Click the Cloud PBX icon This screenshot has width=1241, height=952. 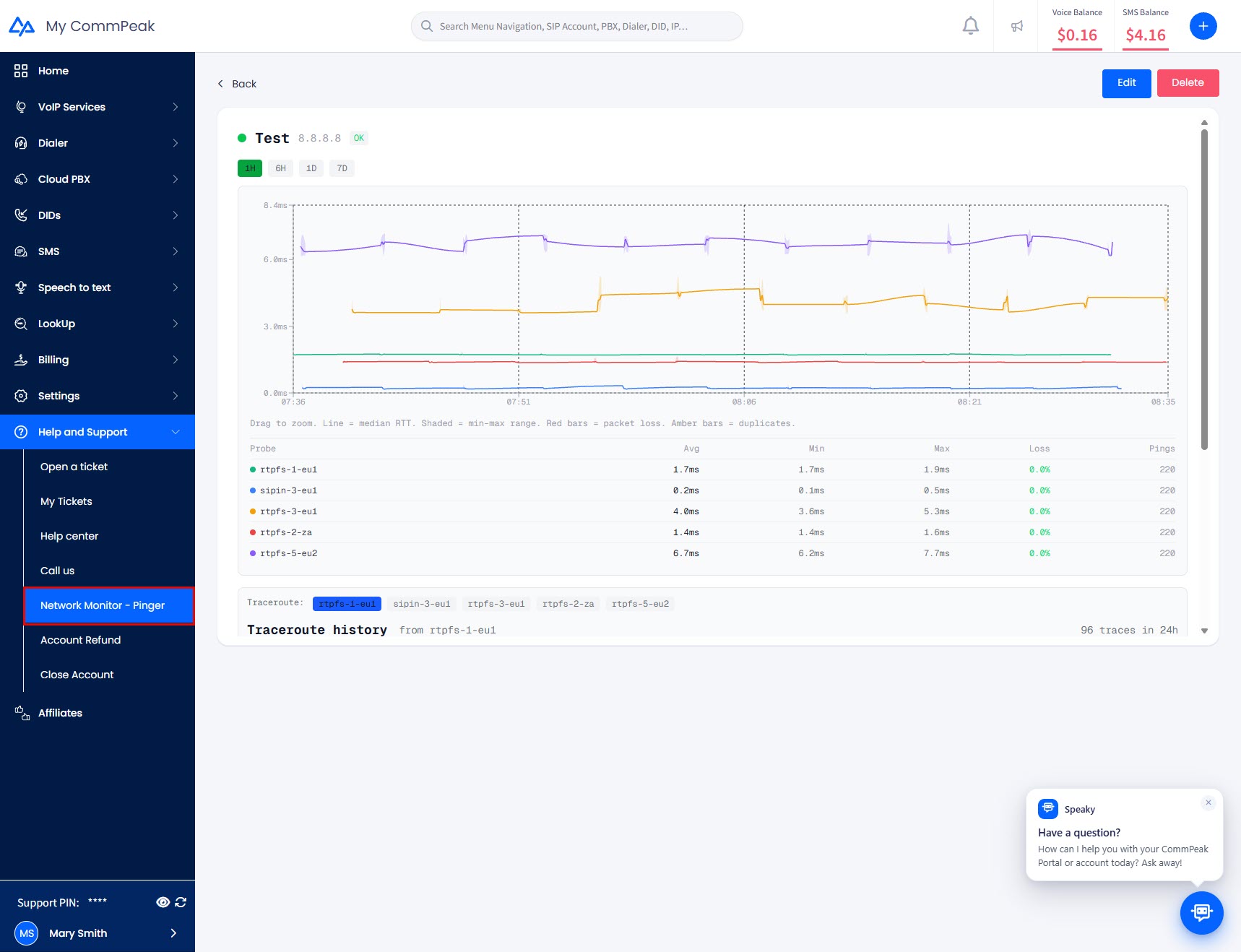[x=21, y=179]
